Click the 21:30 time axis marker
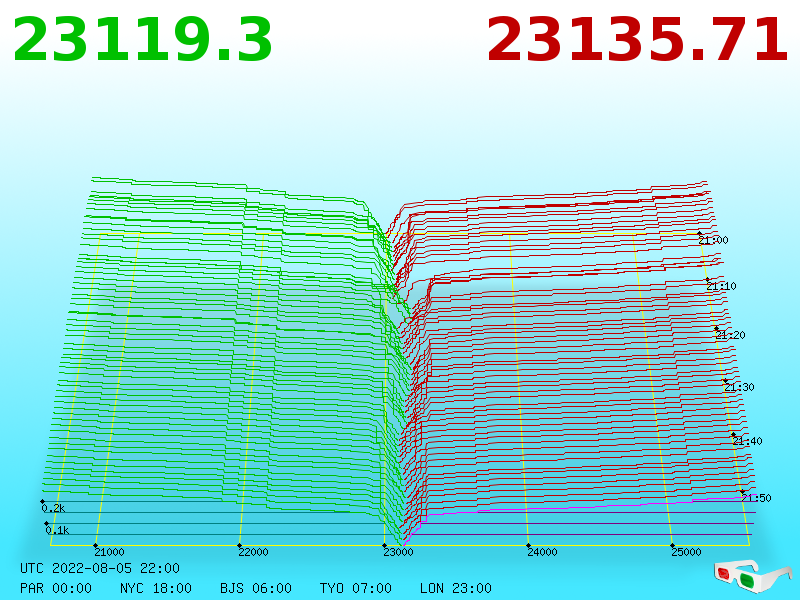 tap(739, 387)
